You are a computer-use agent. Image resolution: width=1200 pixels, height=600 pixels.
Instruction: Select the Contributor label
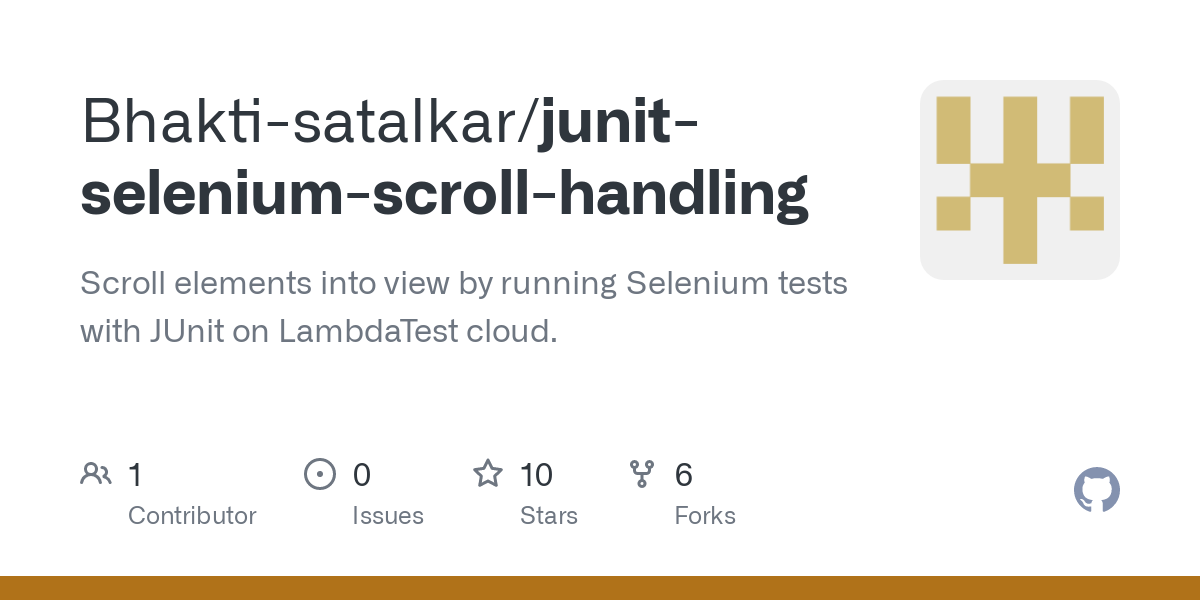192,516
